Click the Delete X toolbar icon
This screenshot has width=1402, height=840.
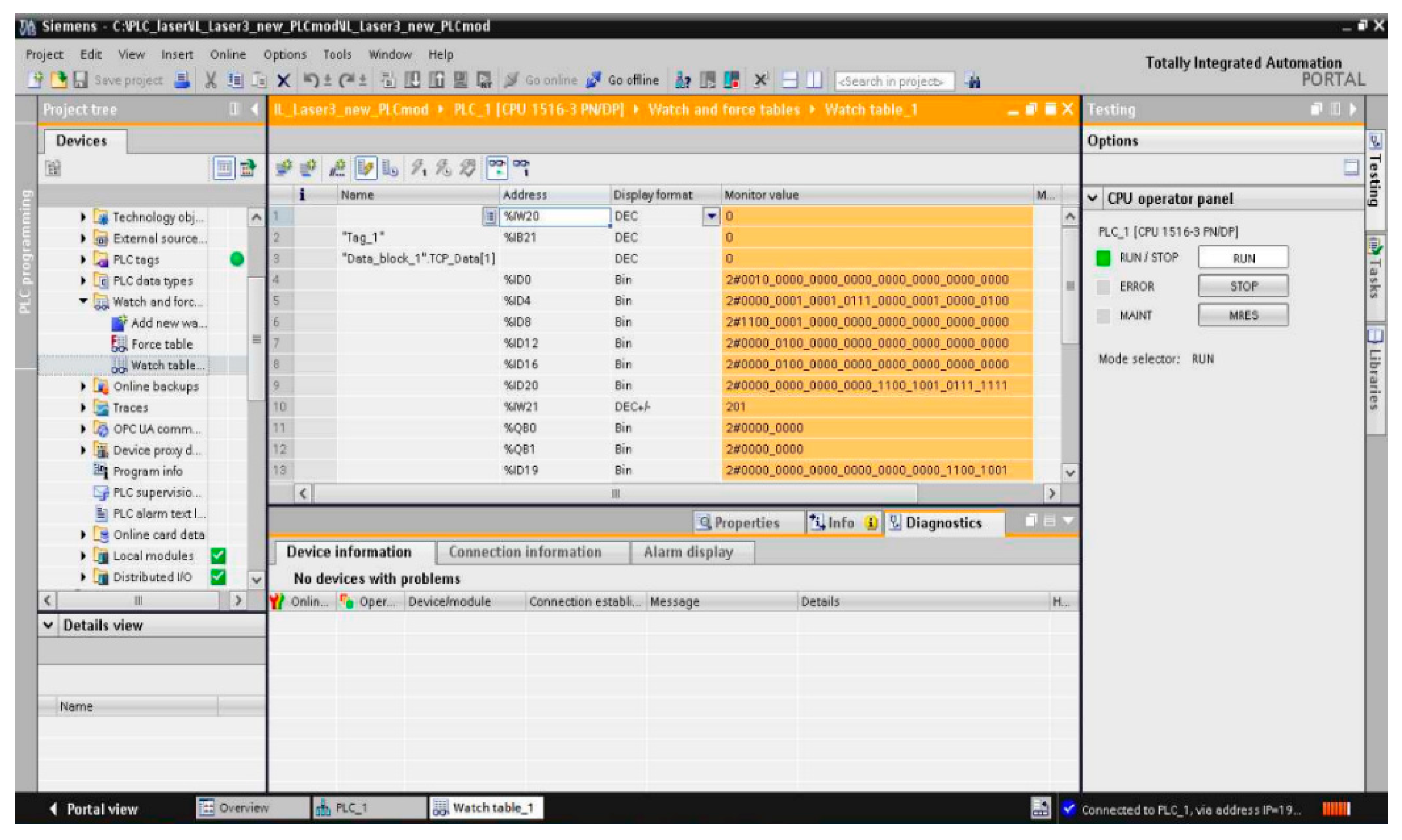tap(283, 80)
